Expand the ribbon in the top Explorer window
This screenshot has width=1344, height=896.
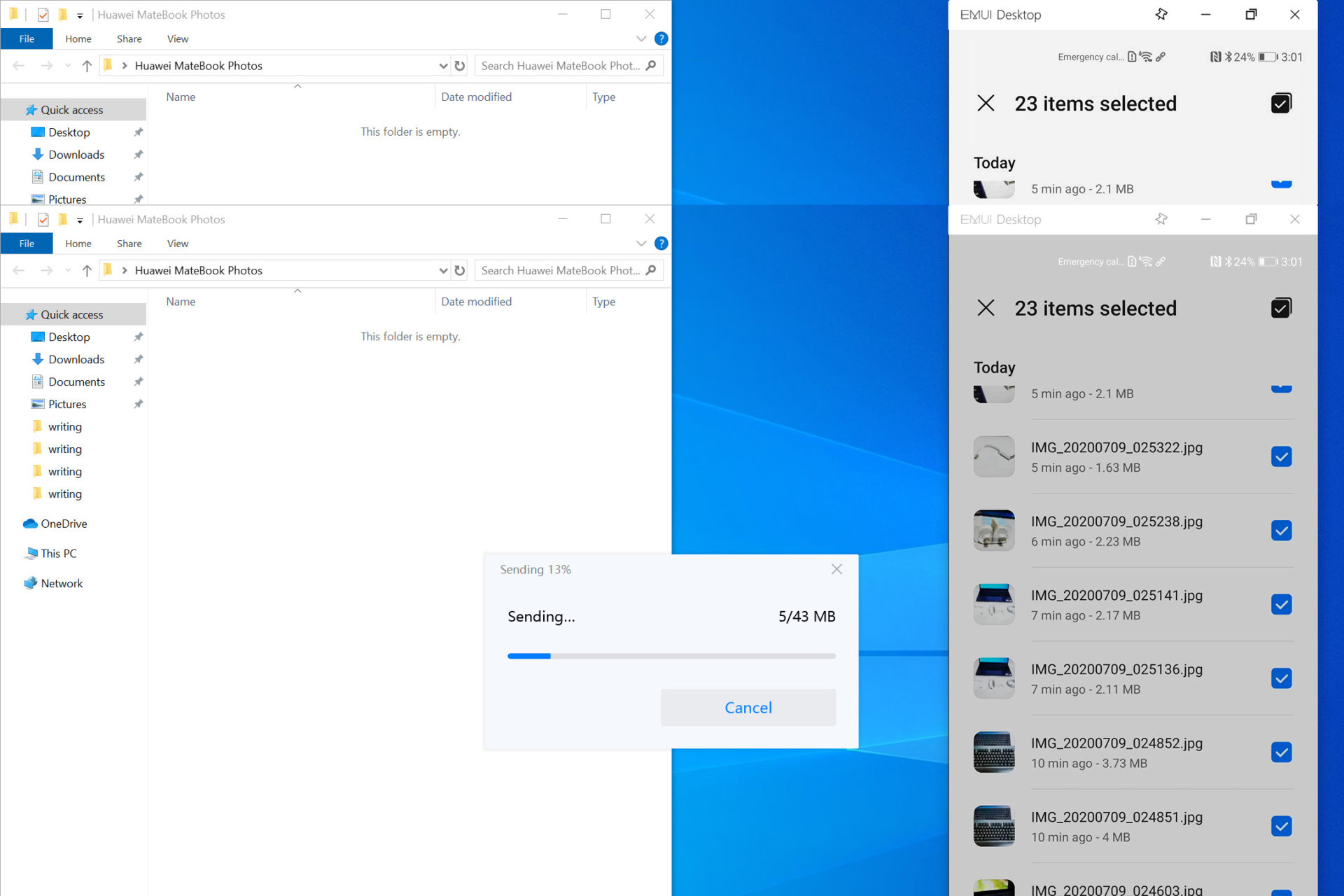[x=640, y=38]
